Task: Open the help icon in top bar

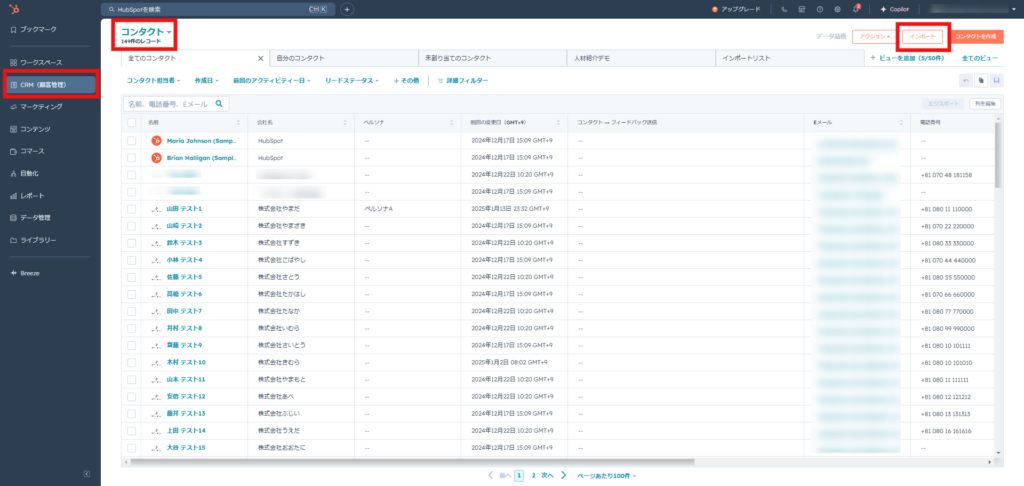Action: [x=820, y=9]
